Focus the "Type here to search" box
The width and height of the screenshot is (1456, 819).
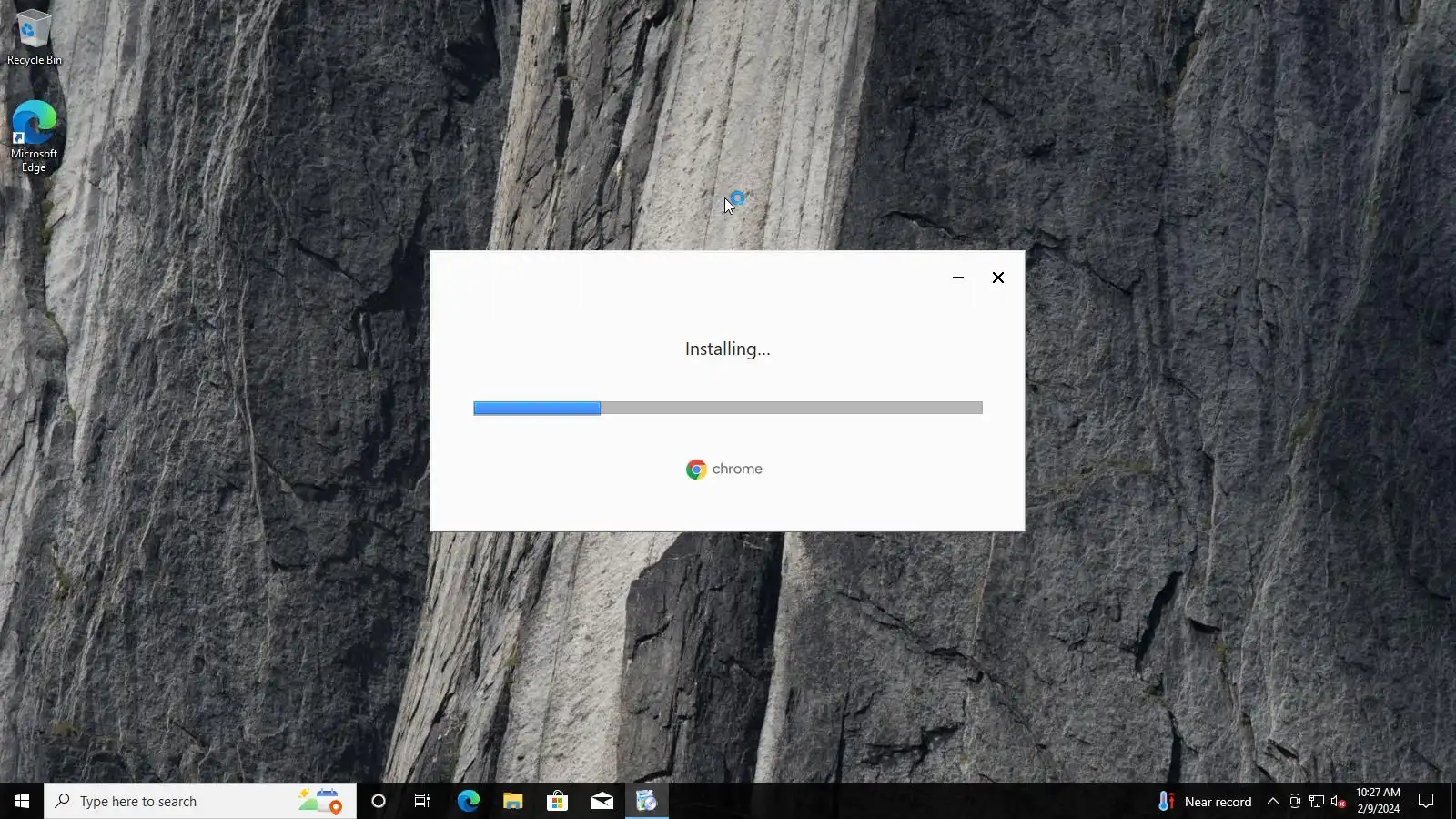(x=200, y=801)
